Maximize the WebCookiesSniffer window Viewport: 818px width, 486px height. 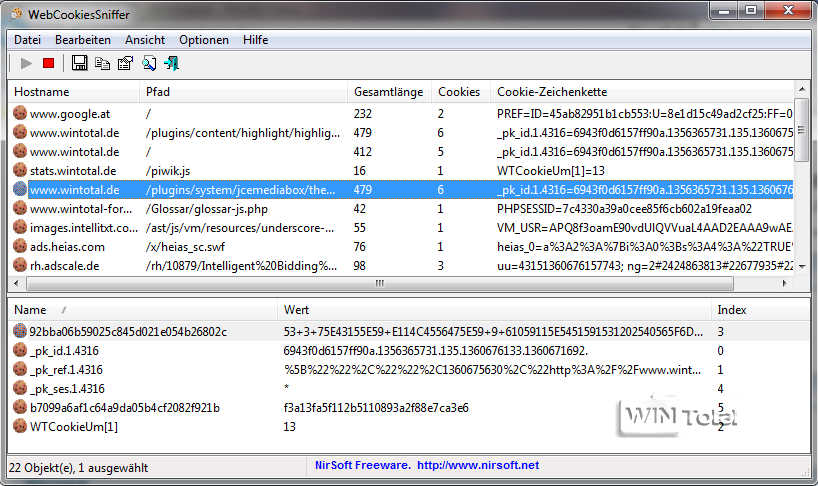click(751, 10)
